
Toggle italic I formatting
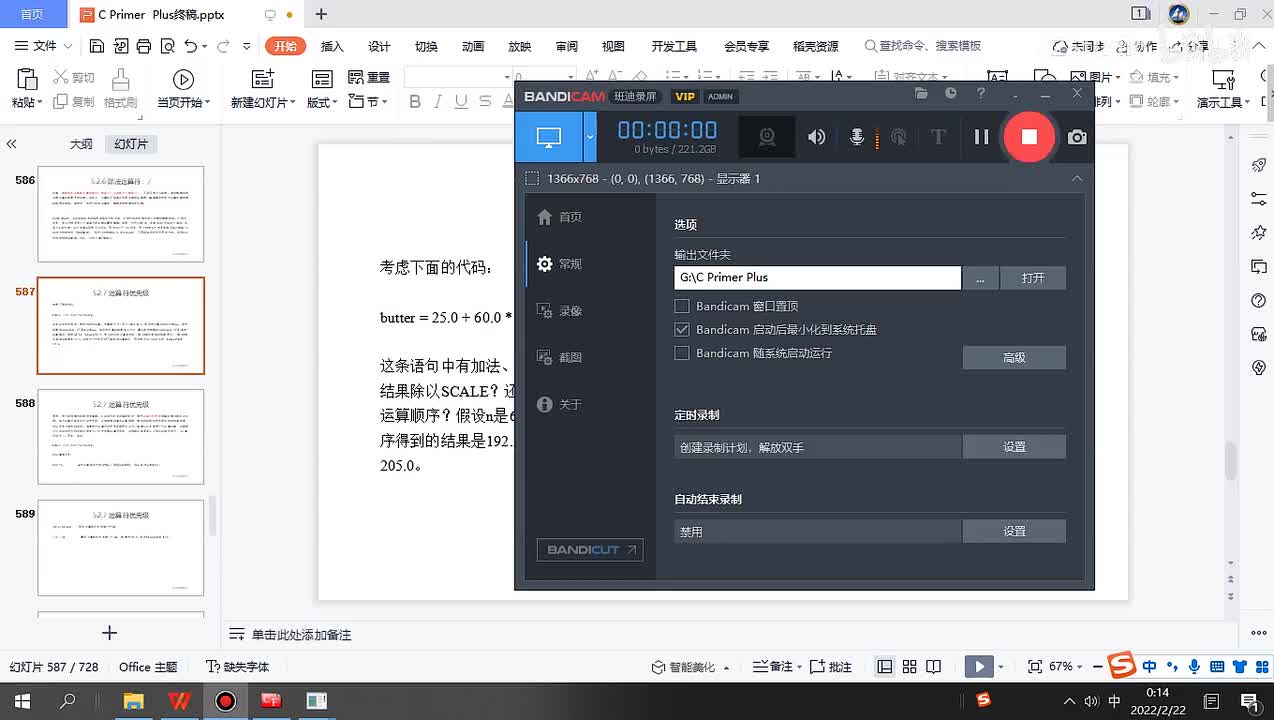point(438,102)
